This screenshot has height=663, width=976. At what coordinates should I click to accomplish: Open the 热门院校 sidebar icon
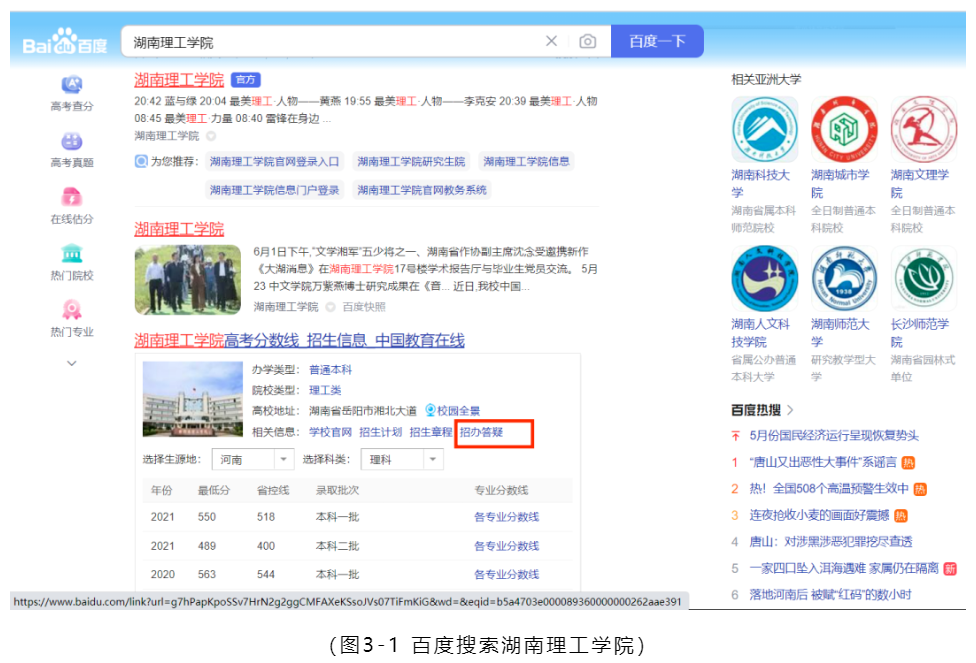point(72,253)
